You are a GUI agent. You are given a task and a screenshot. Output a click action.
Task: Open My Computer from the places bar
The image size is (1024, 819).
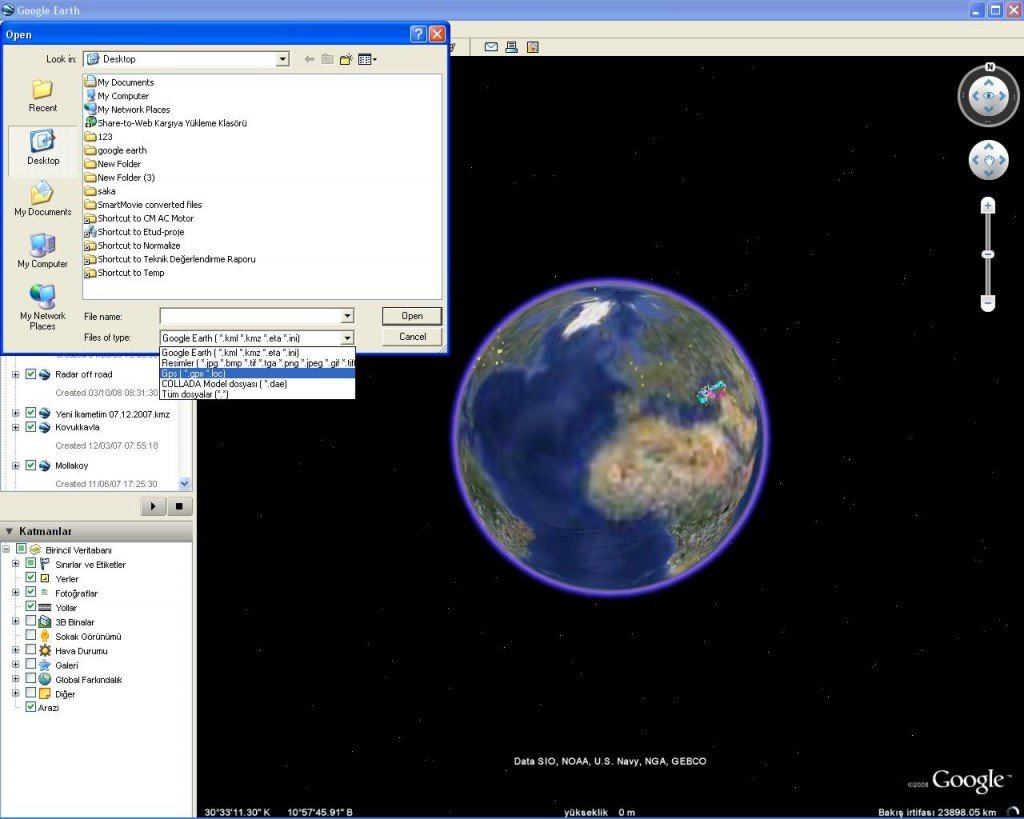[x=42, y=251]
